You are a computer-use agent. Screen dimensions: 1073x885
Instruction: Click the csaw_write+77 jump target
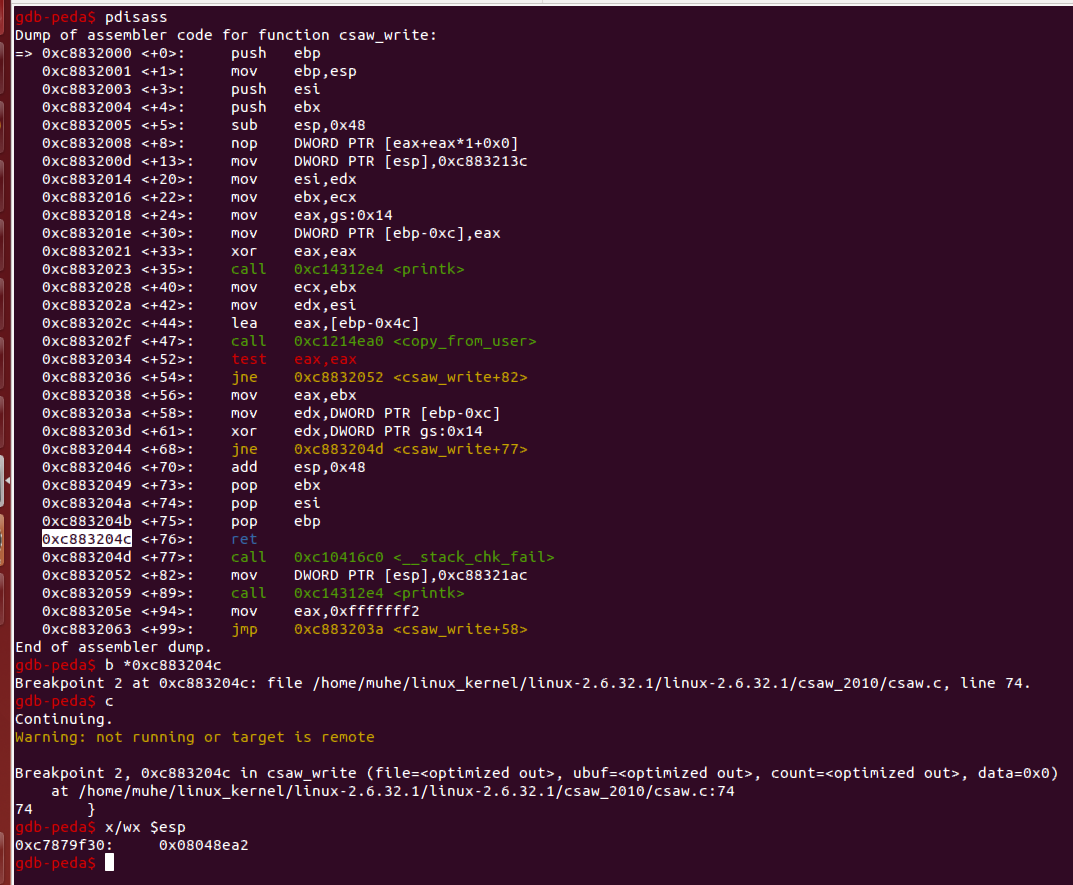click(411, 449)
